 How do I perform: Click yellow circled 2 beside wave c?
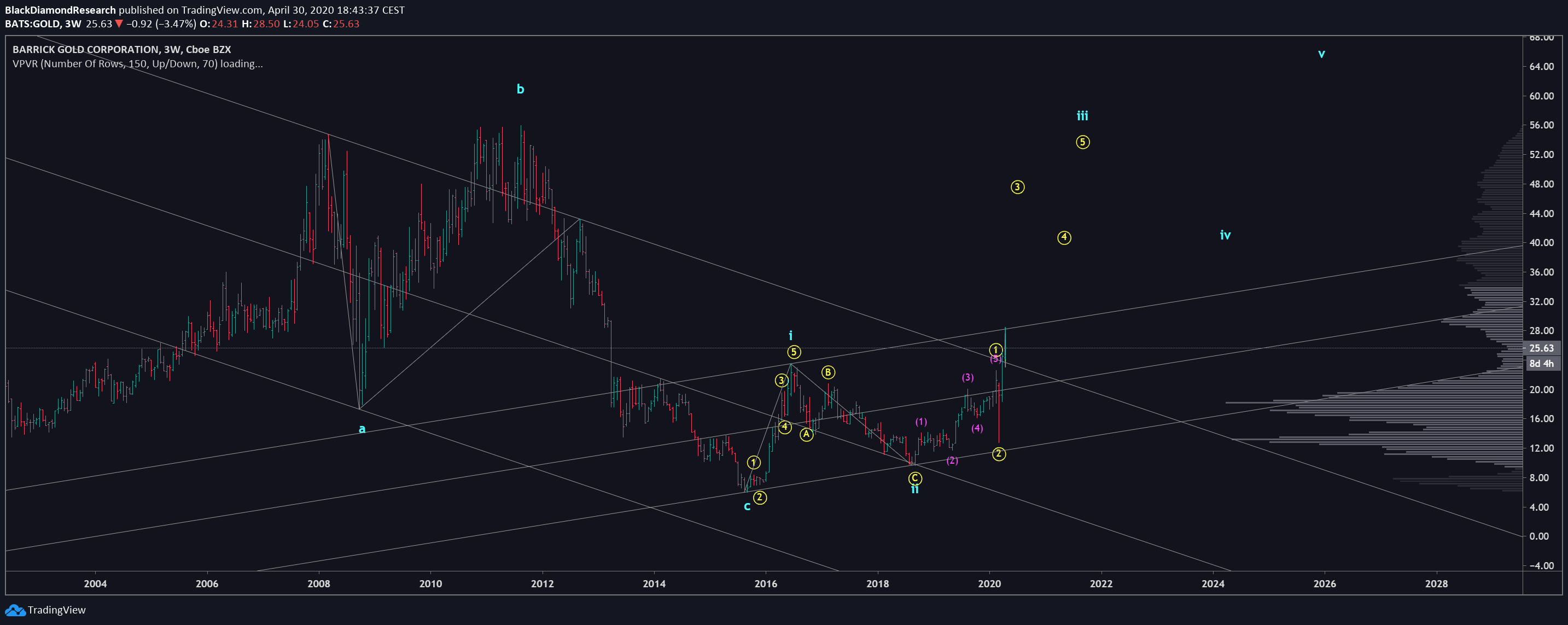point(760,497)
